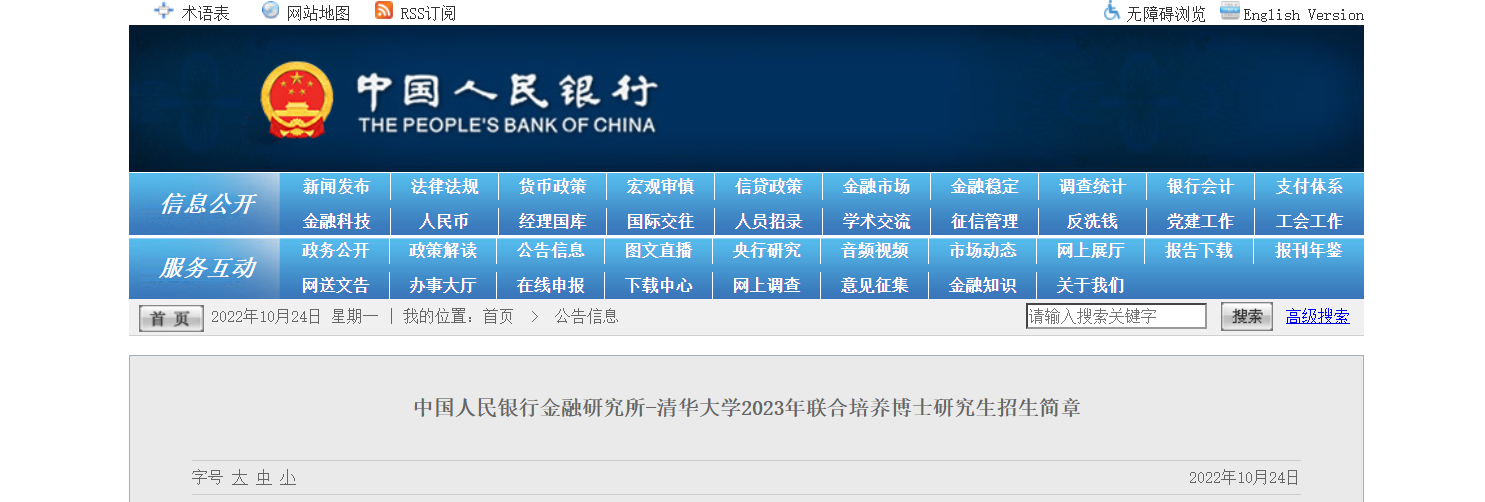This screenshot has height=502, width=1485.
Task: Click the wheelchair accessibility icon
Action: point(1111,11)
